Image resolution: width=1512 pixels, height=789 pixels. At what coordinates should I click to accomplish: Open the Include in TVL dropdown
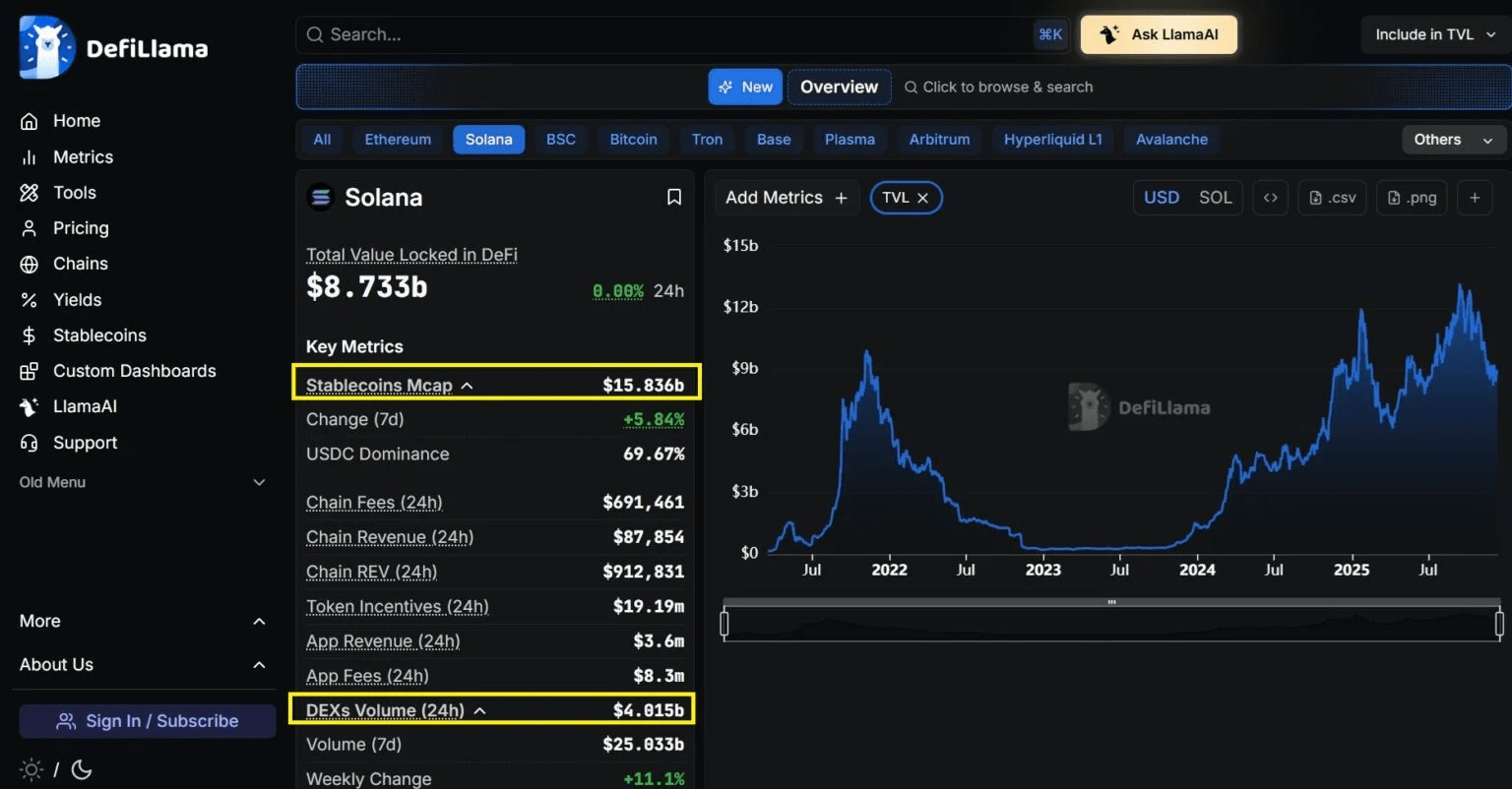[1435, 34]
